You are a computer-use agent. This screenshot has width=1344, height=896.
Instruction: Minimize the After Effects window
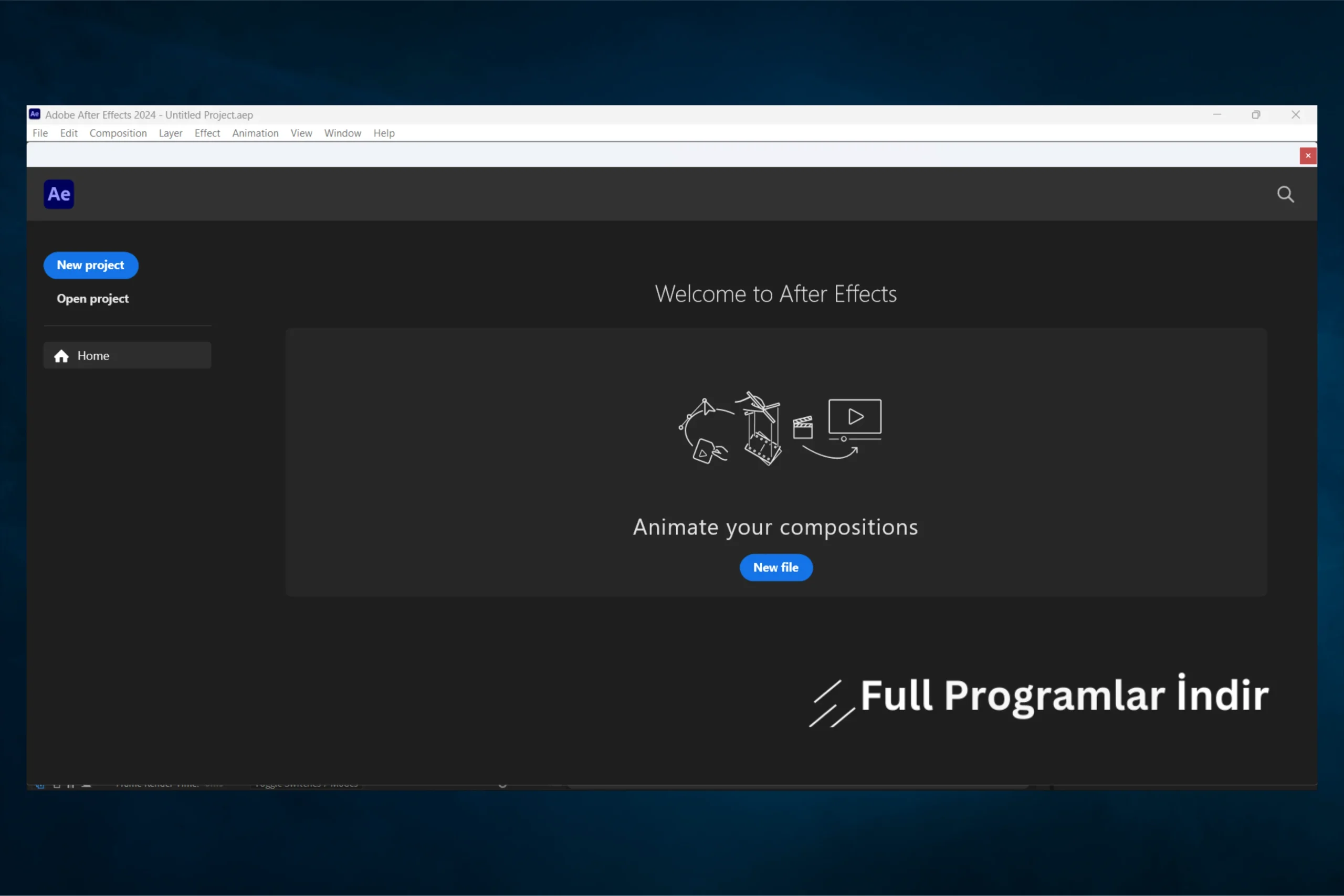point(1217,115)
